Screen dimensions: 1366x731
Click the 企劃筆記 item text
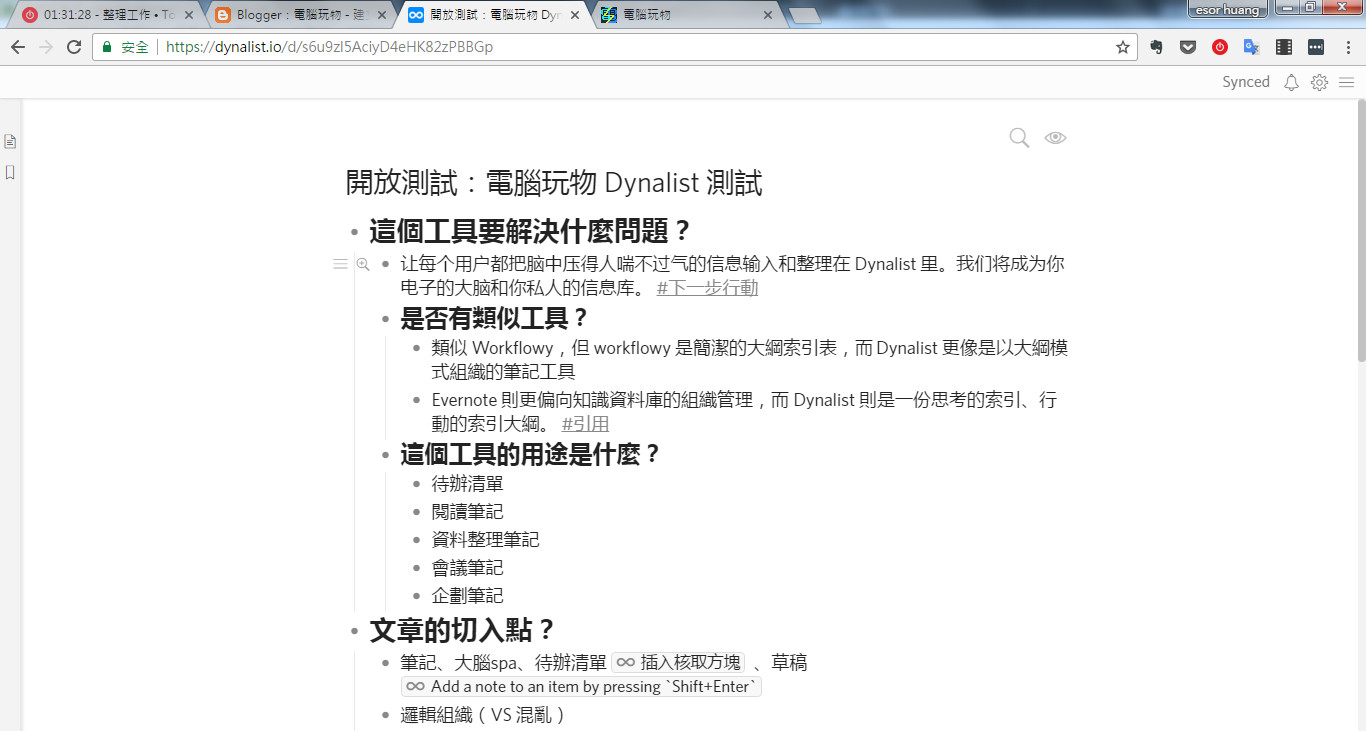[467, 596]
